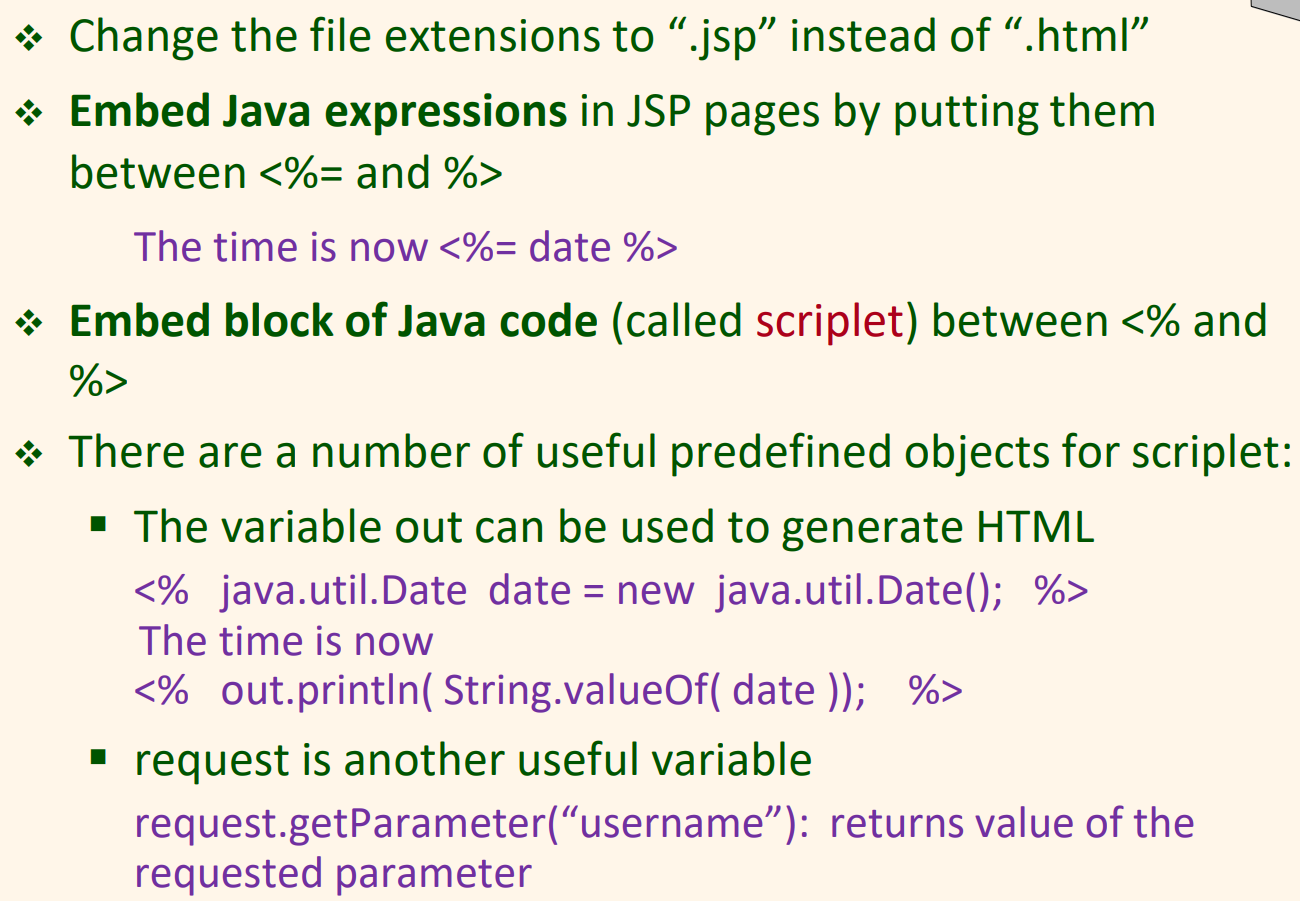The height and width of the screenshot is (901, 1300).
Task: Click the words "requested parameter" on the last line
Action: 333,874
